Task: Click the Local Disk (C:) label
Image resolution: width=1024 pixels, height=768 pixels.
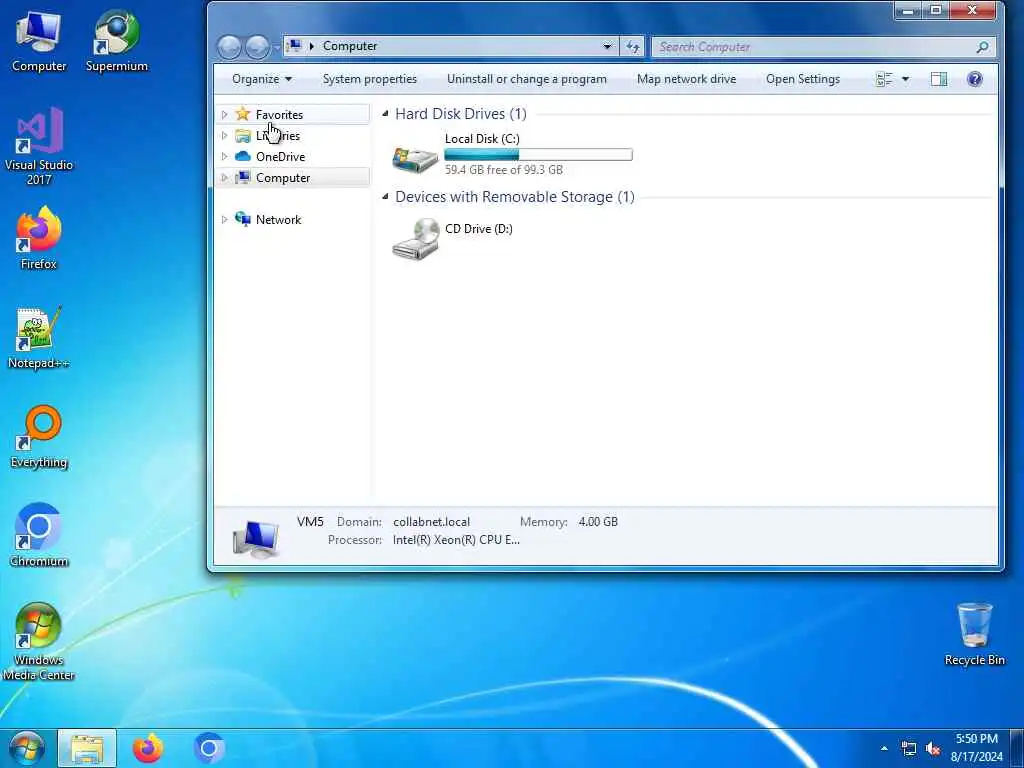Action: 482,138
